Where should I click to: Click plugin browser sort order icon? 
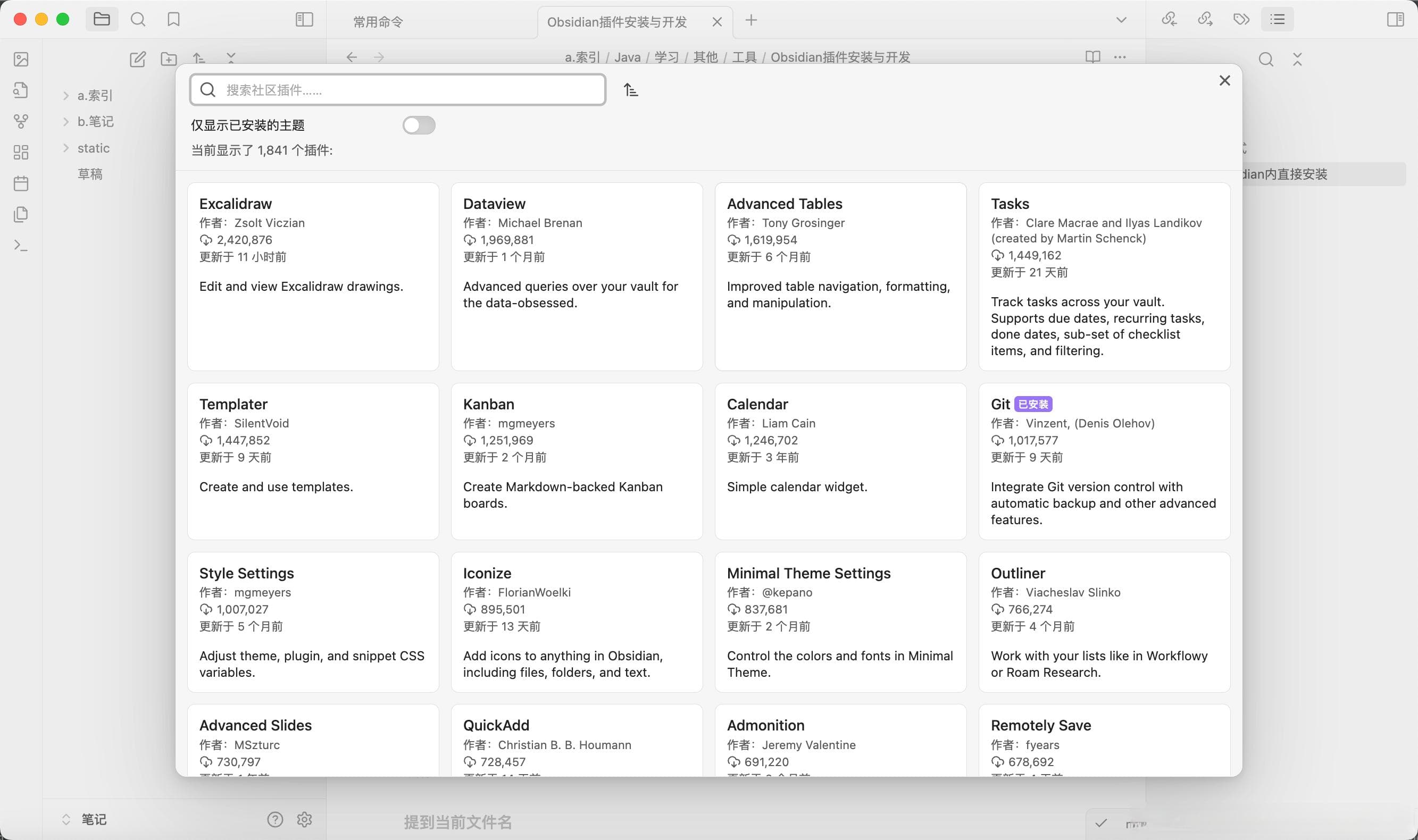(631, 90)
